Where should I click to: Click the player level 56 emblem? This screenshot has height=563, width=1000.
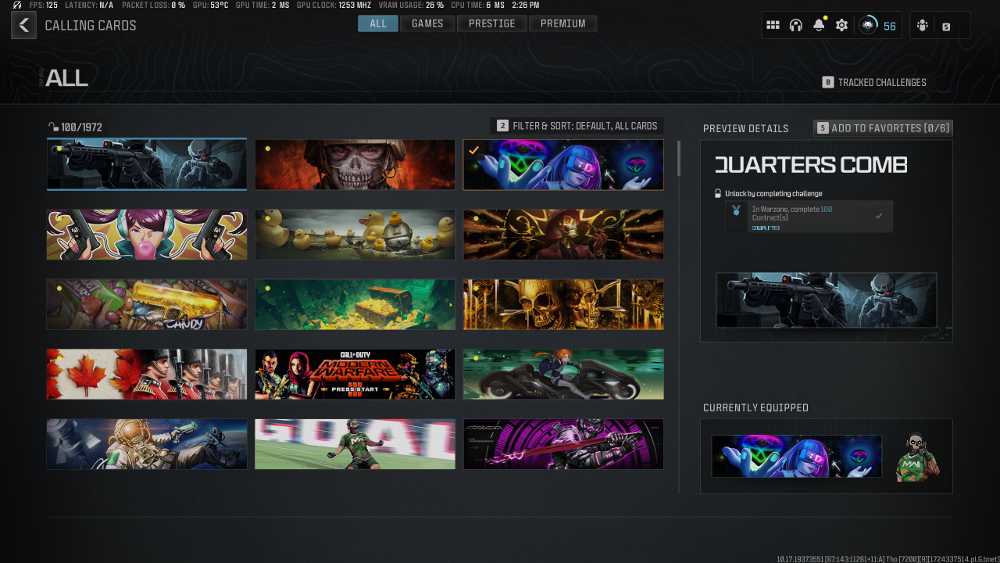pyautogui.click(x=868, y=26)
